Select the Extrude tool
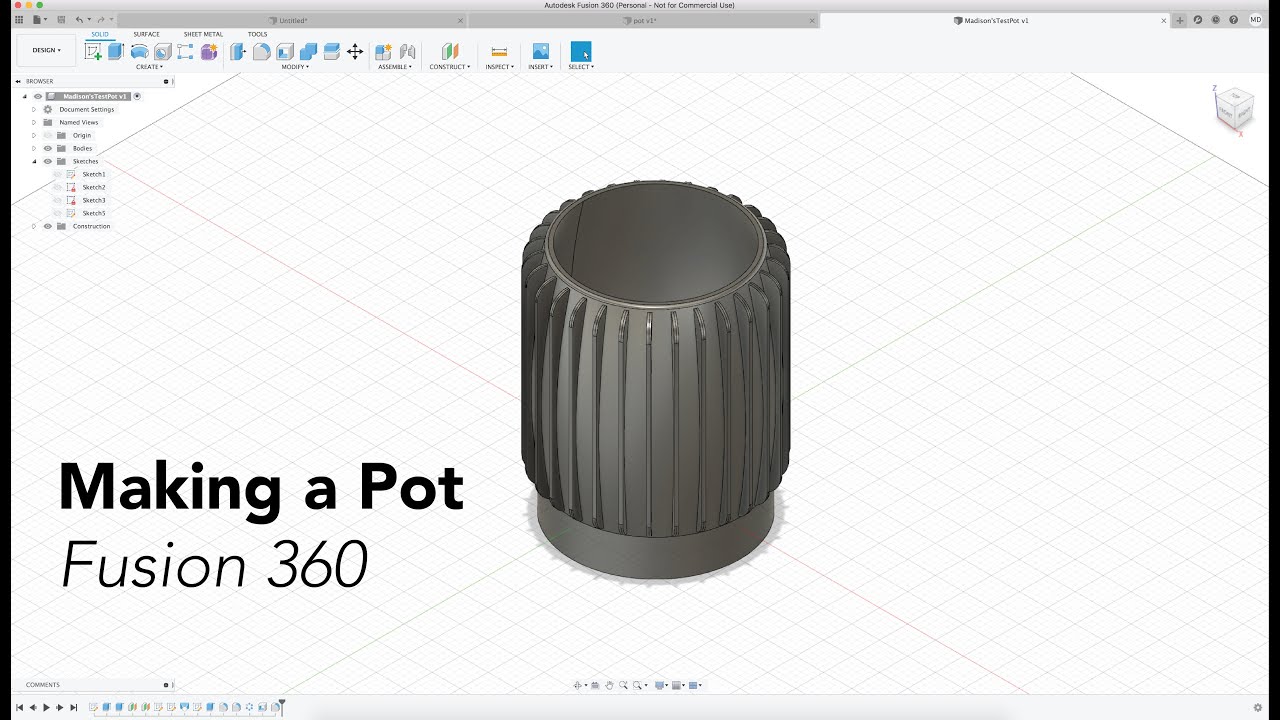The image size is (1280, 720). 116,52
